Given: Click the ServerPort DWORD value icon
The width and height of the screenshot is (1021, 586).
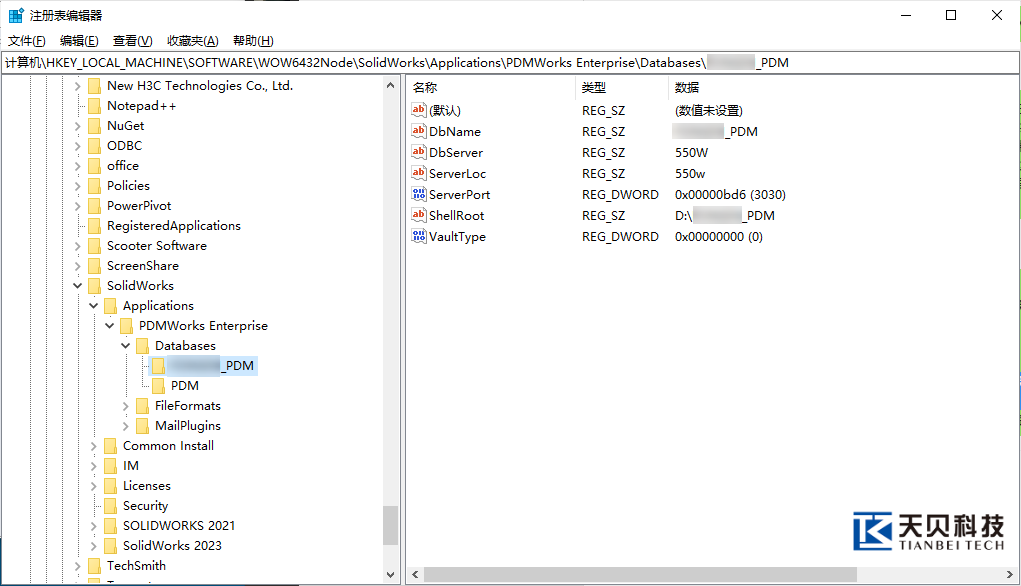Looking at the screenshot, I should tap(419, 194).
